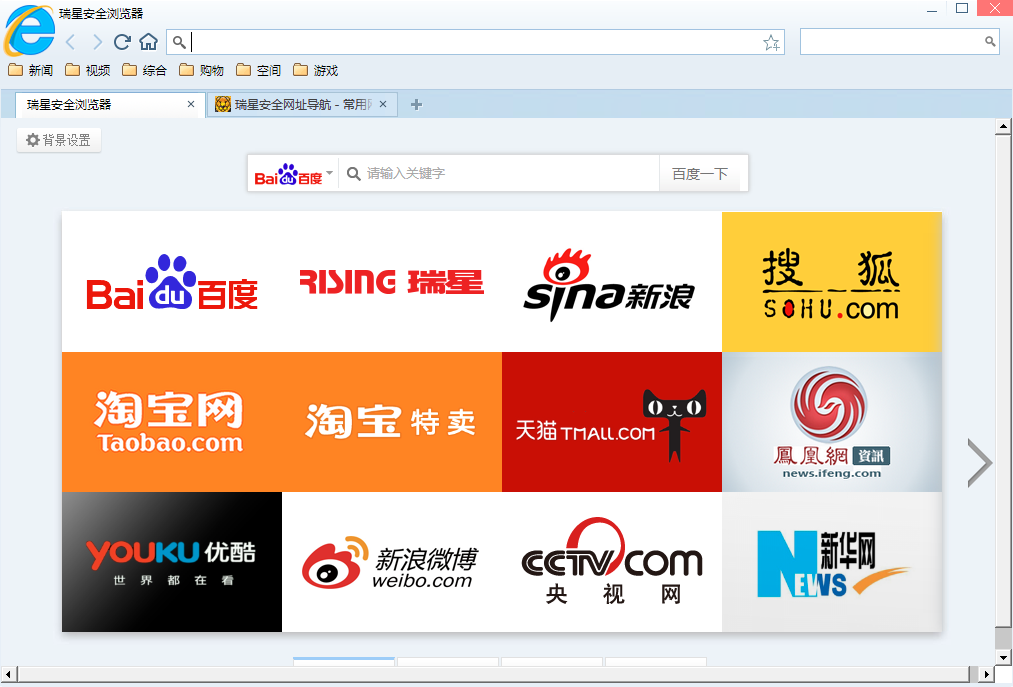
Task: Open a new tab with the plus button
Action: point(416,104)
